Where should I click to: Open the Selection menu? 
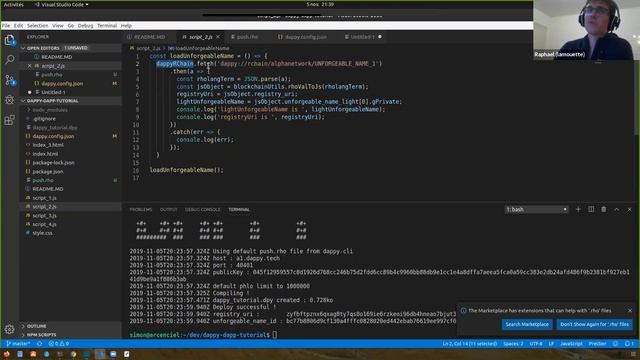pyautogui.click(x=38, y=25)
